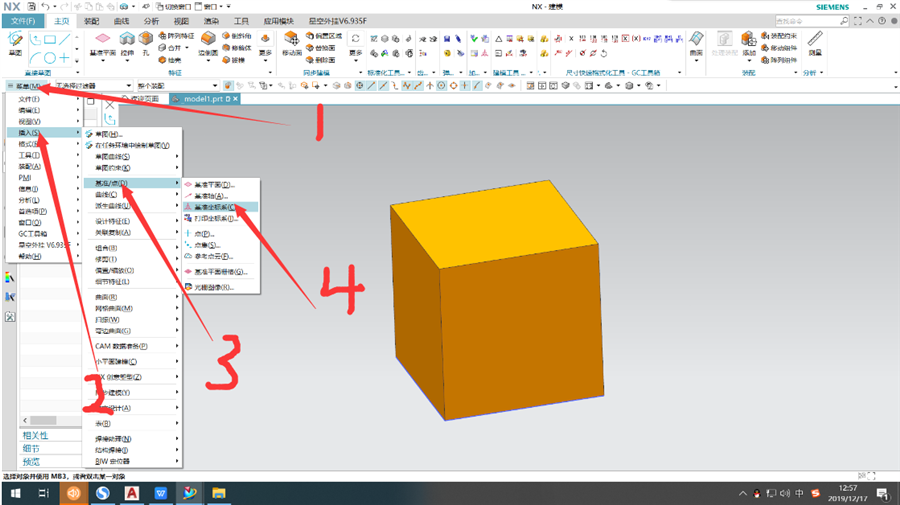Expand the 基准平面 dropdown arrow

point(103,60)
